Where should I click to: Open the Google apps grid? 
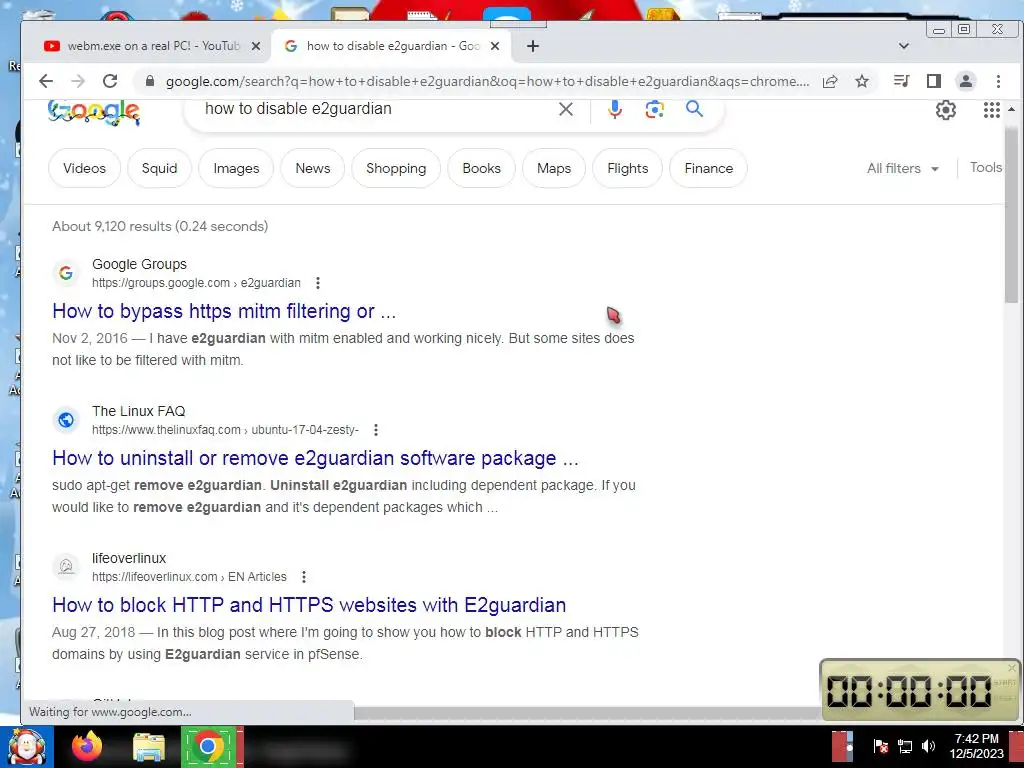pyautogui.click(x=991, y=110)
